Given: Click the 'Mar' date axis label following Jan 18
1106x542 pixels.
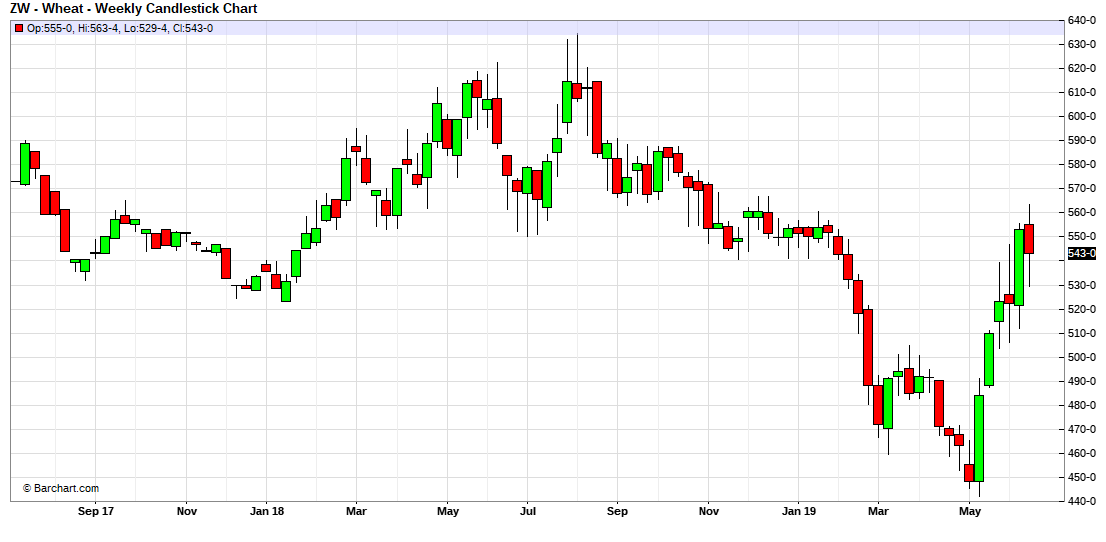Looking at the screenshot, I should [356, 510].
